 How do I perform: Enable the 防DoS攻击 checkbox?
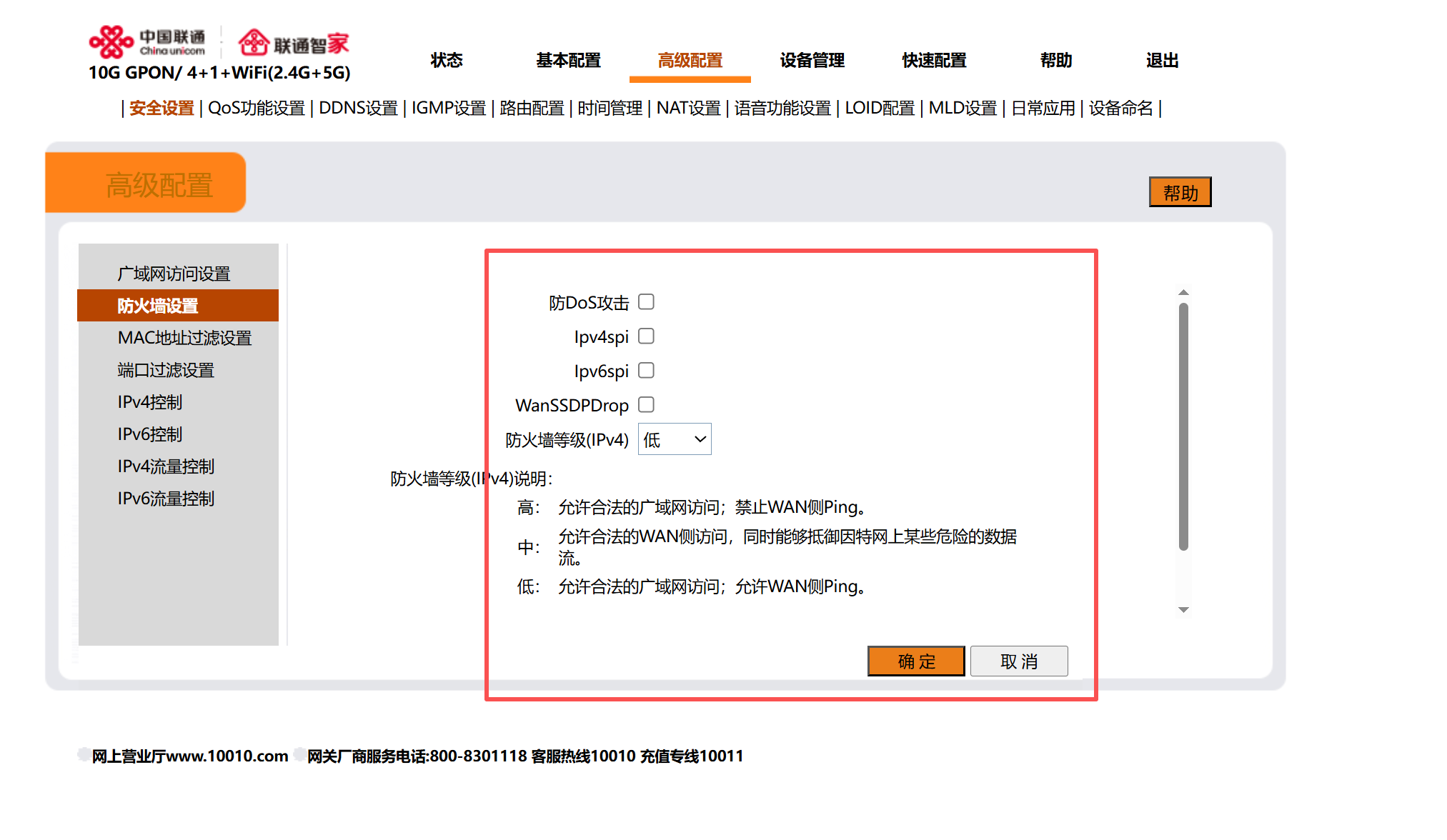tap(646, 302)
